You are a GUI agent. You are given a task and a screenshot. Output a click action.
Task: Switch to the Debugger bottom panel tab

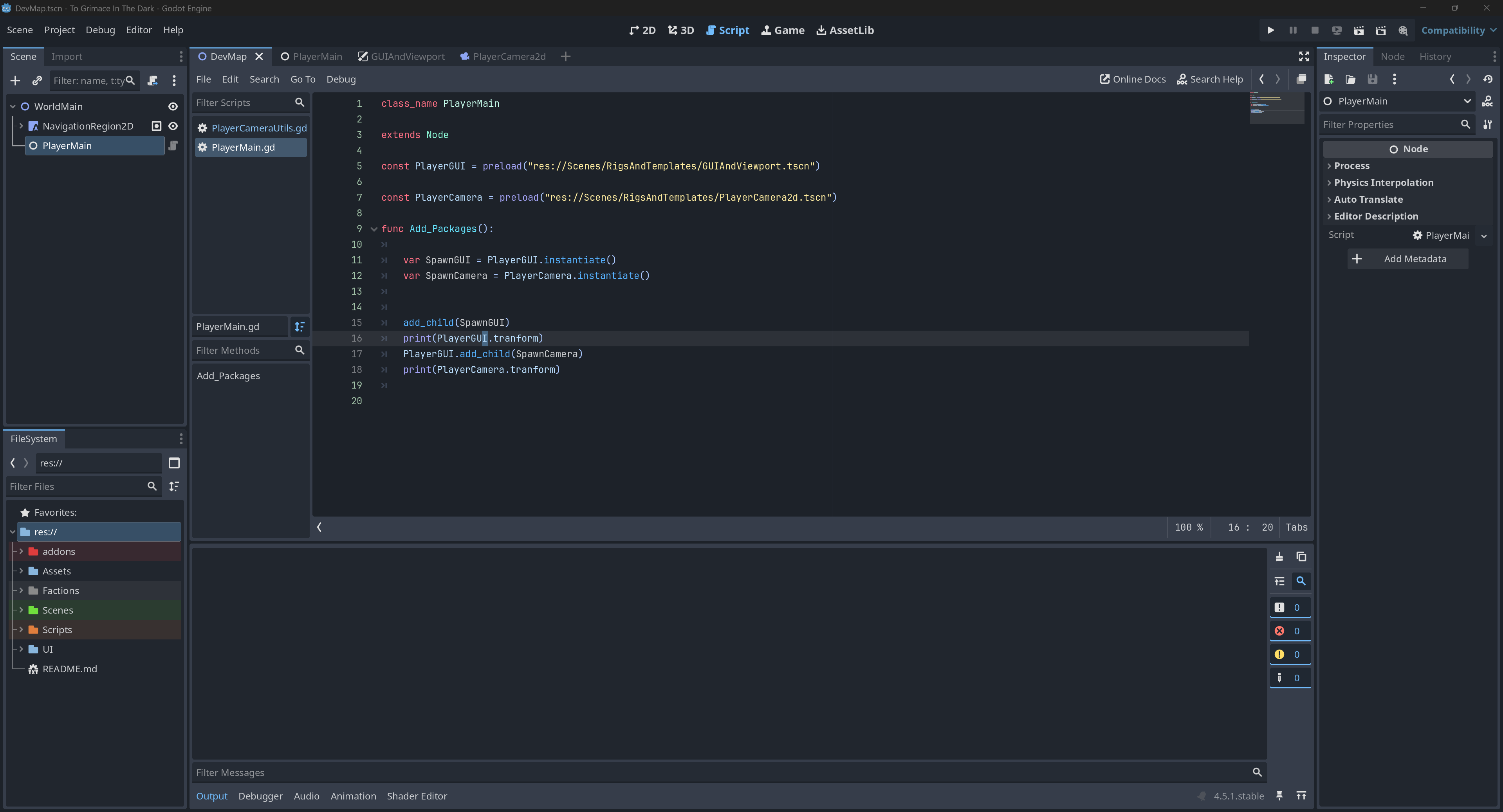(260, 796)
